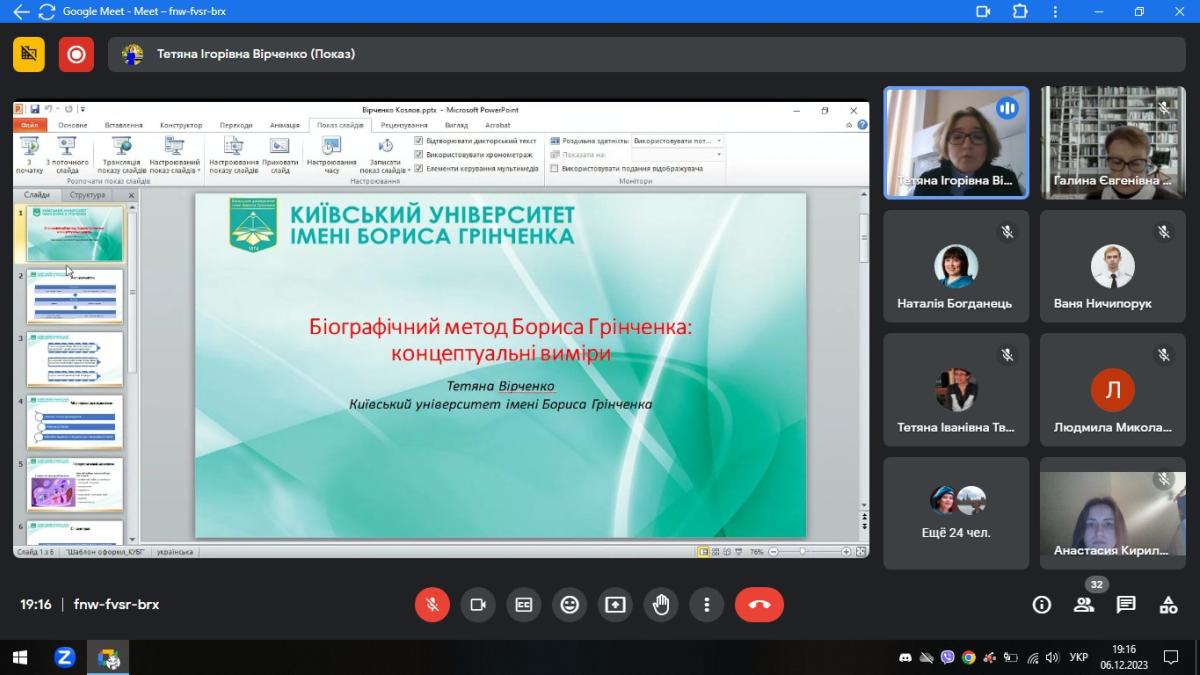Toggle the camera button in Meet
This screenshot has height=675, width=1200.
[478, 604]
